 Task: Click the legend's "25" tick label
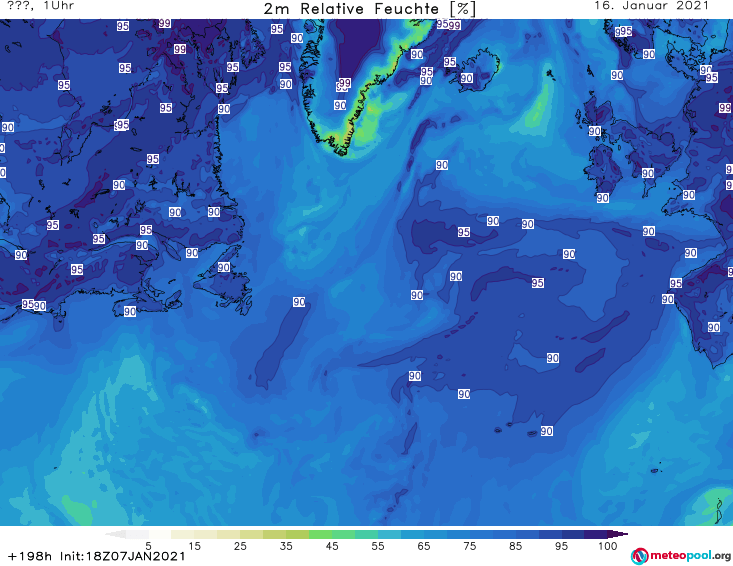(240, 546)
